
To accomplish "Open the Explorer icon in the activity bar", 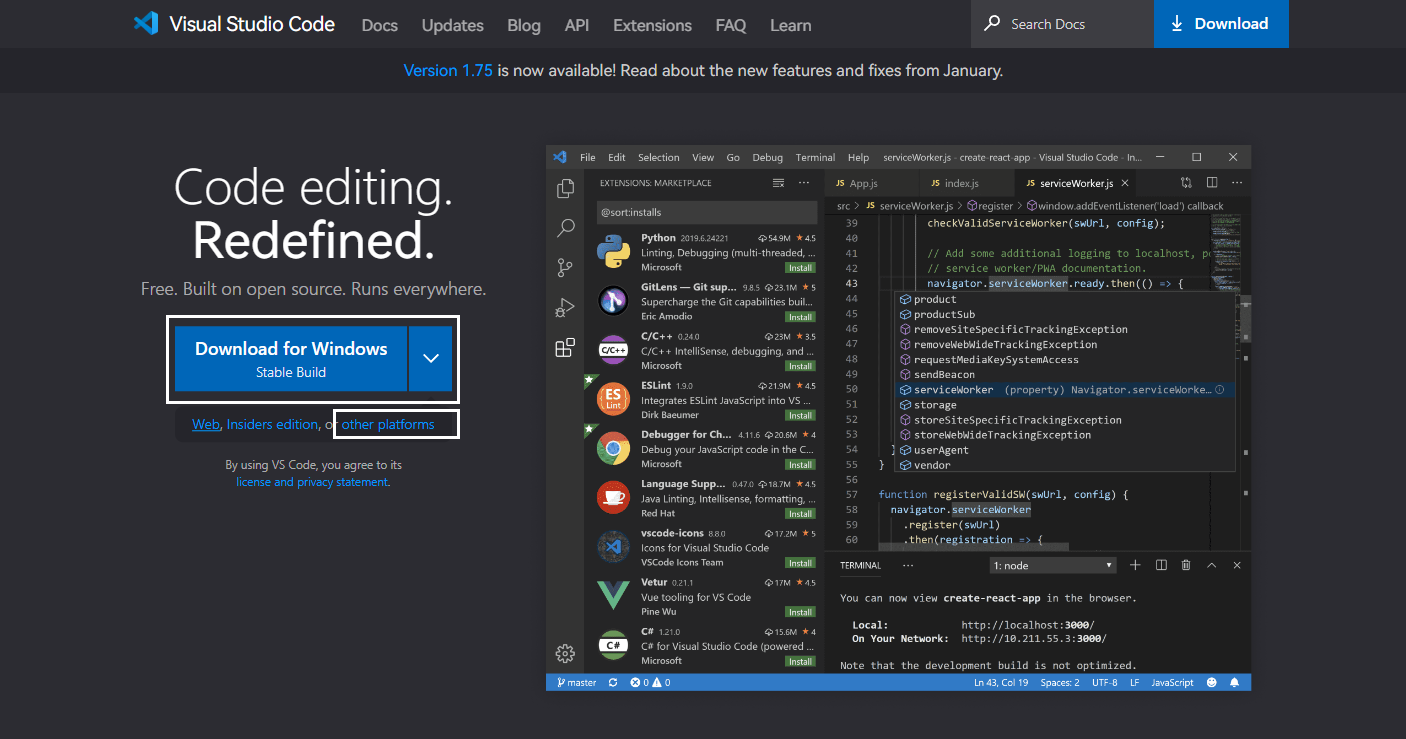I will 565,188.
